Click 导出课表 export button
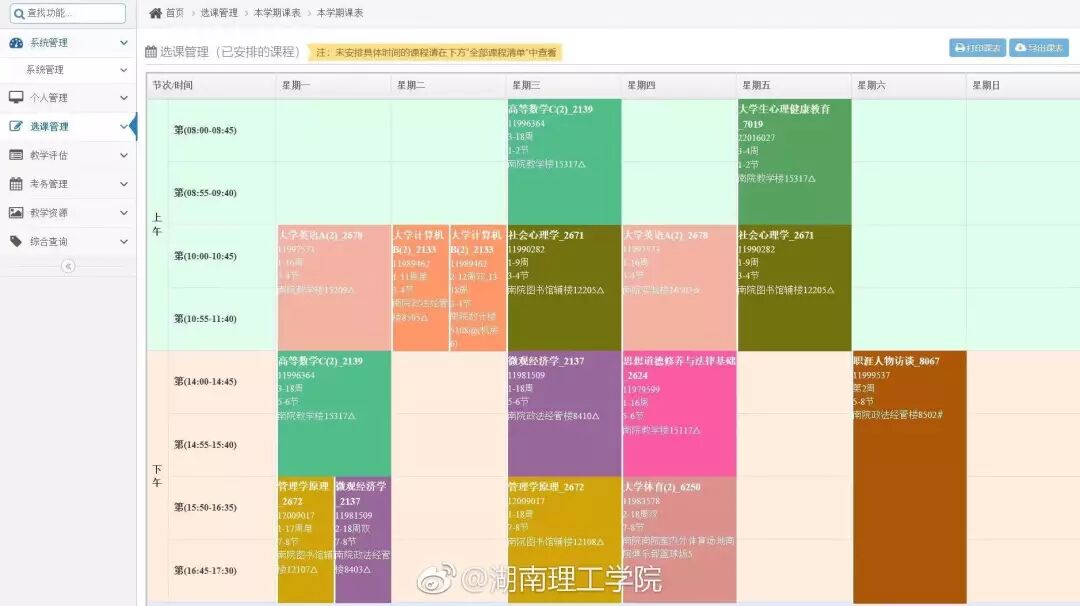The width and height of the screenshot is (1080, 606). [x=1039, y=48]
